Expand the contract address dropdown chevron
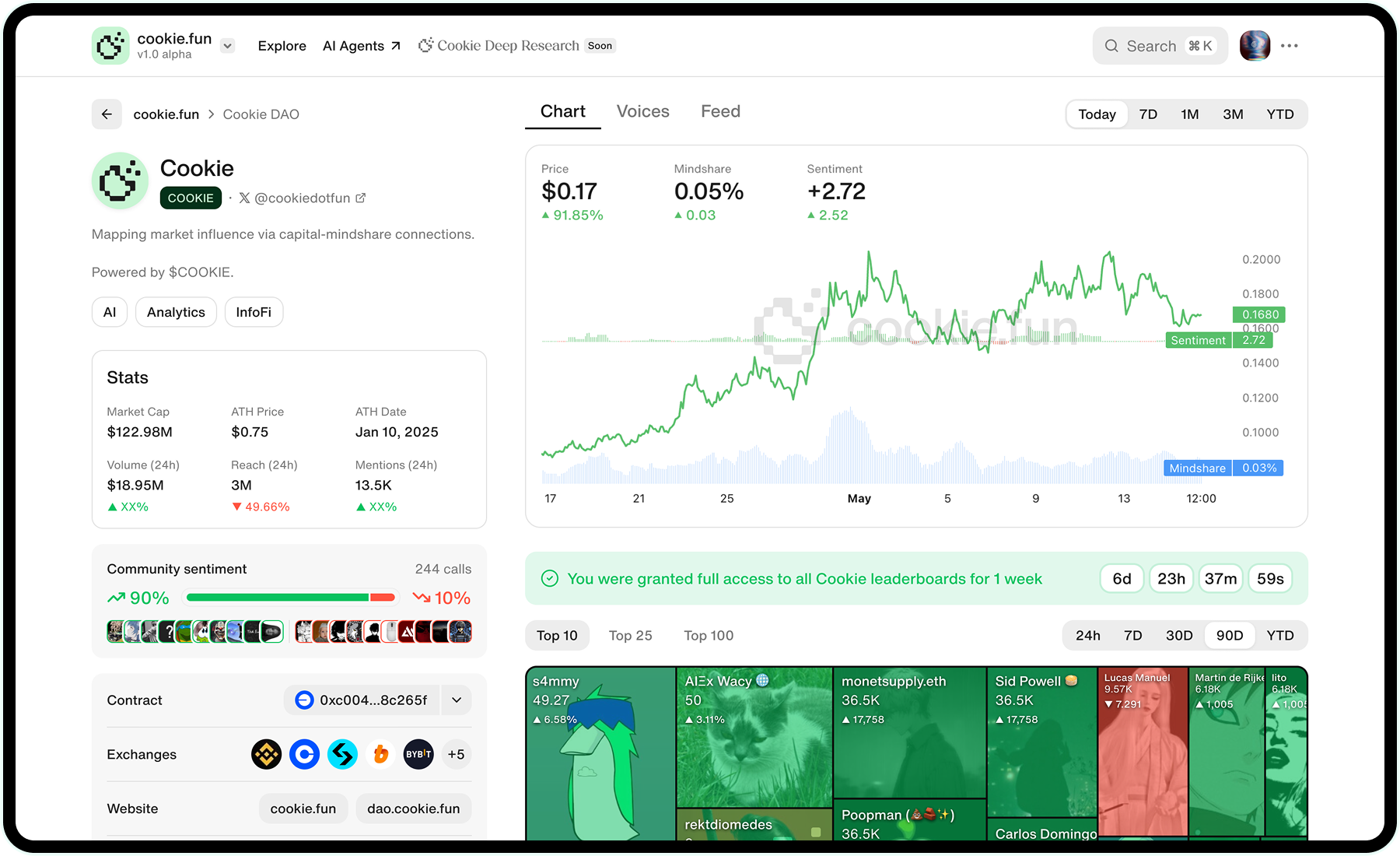Viewport: 1400px width, 856px height. [457, 700]
